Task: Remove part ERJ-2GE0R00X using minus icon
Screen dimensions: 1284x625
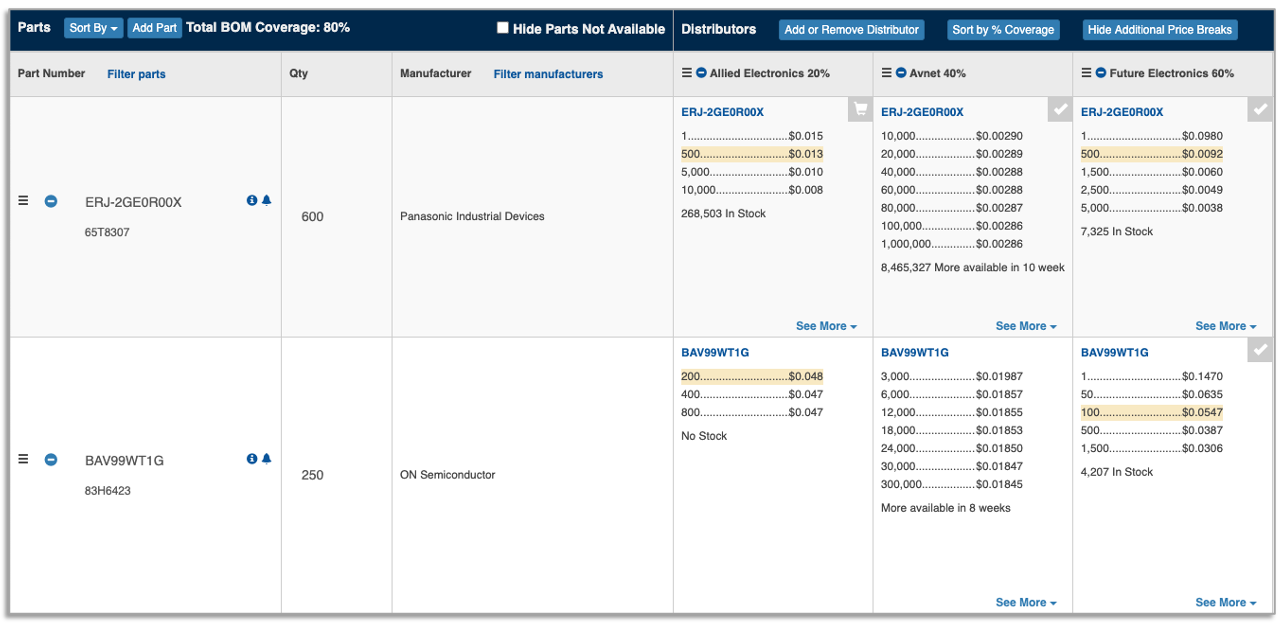Action: pos(51,202)
